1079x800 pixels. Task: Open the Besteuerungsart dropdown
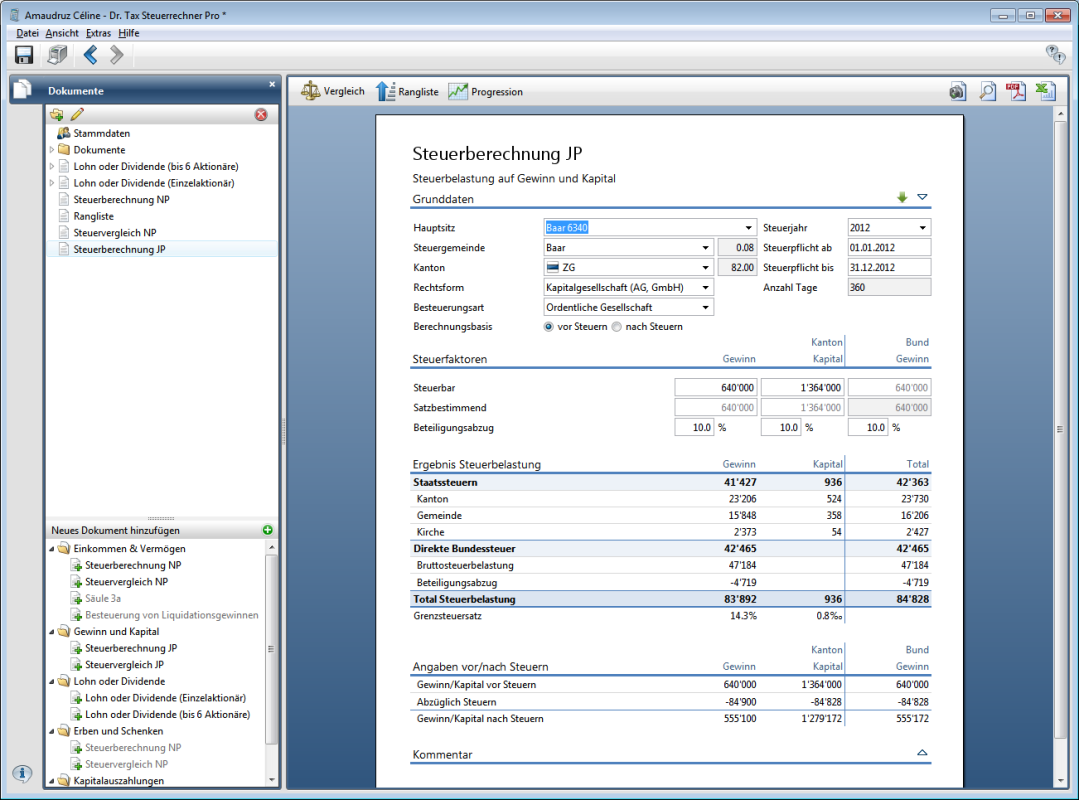pos(705,307)
